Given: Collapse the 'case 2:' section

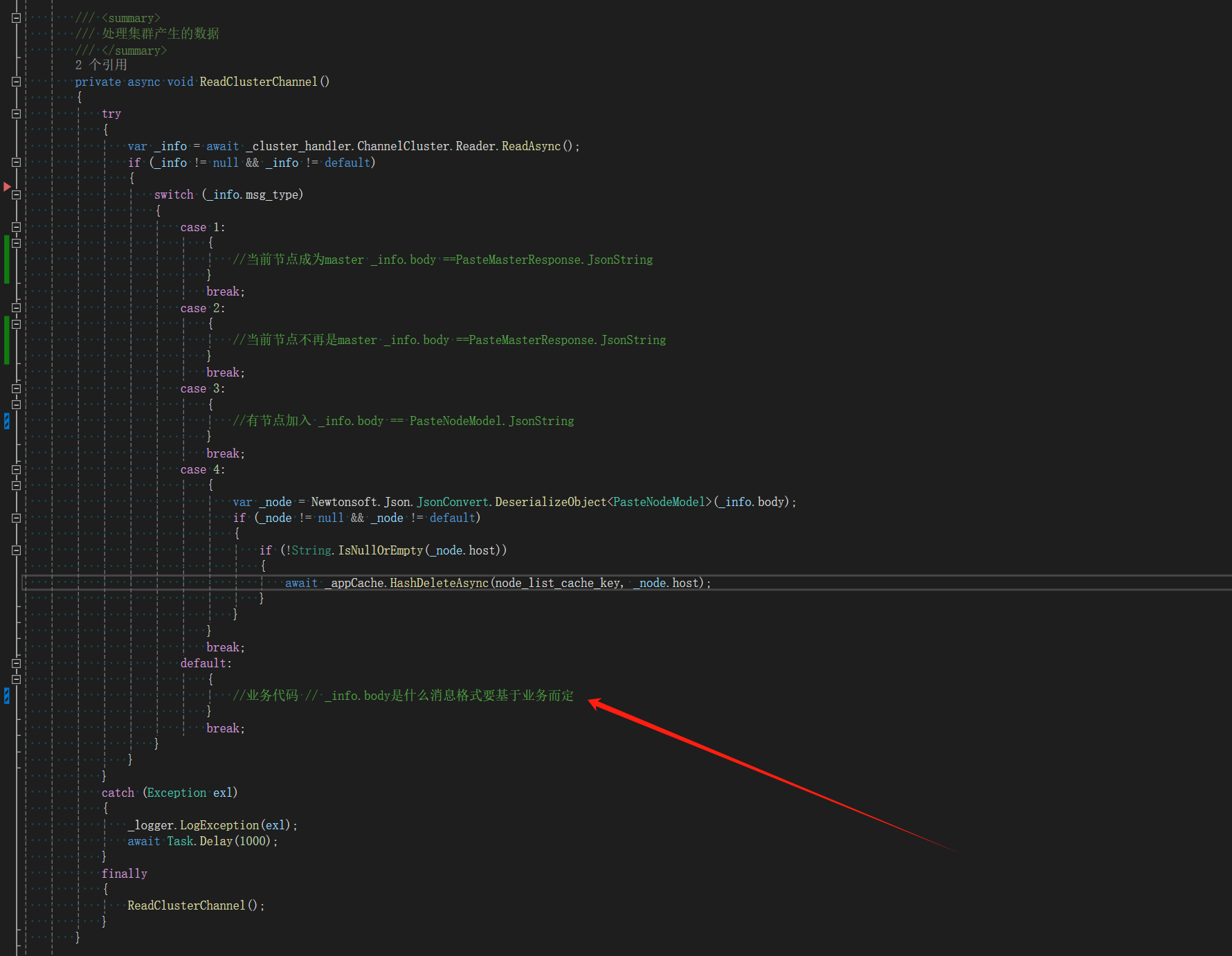Looking at the screenshot, I should [16, 308].
